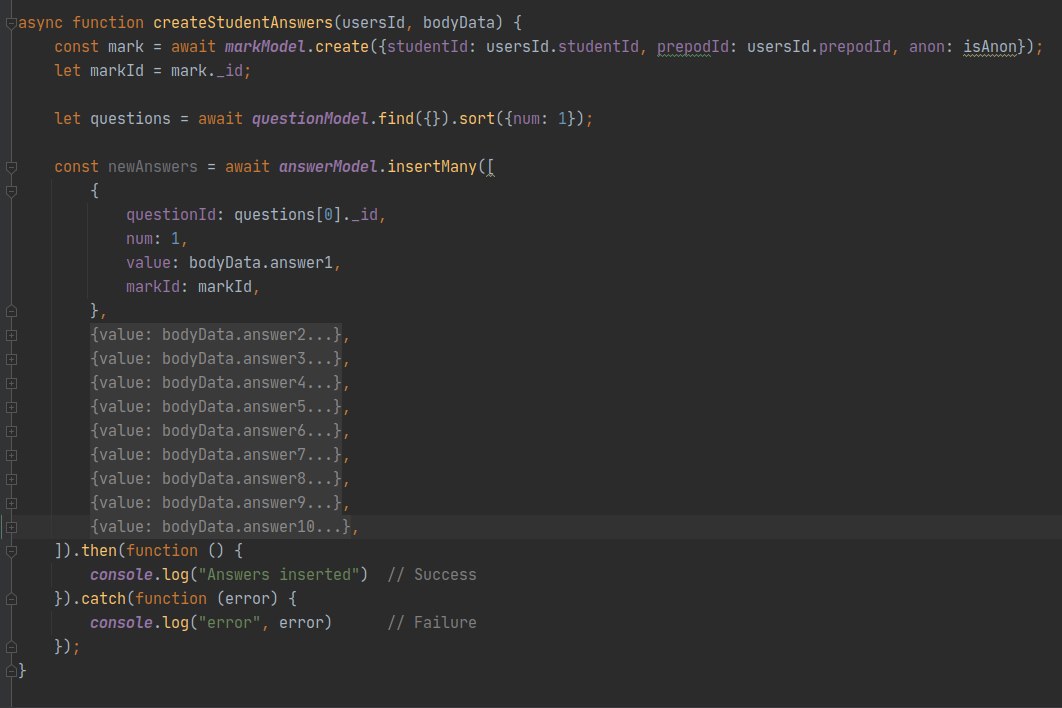This screenshot has height=708, width=1062.
Task: Click fold end marker beside final });
Action: tap(12, 647)
